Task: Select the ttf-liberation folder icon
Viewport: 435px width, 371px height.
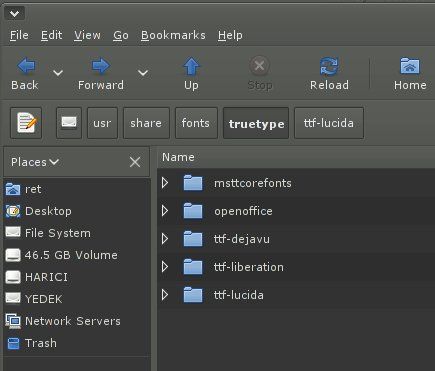Action: (x=193, y=267)
